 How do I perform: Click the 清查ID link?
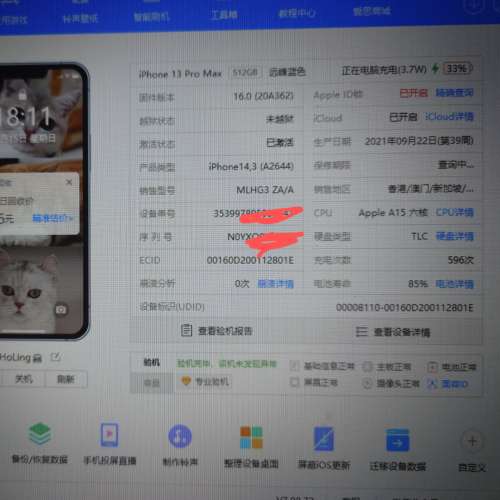pyautogui.click(x=455, y=384)
